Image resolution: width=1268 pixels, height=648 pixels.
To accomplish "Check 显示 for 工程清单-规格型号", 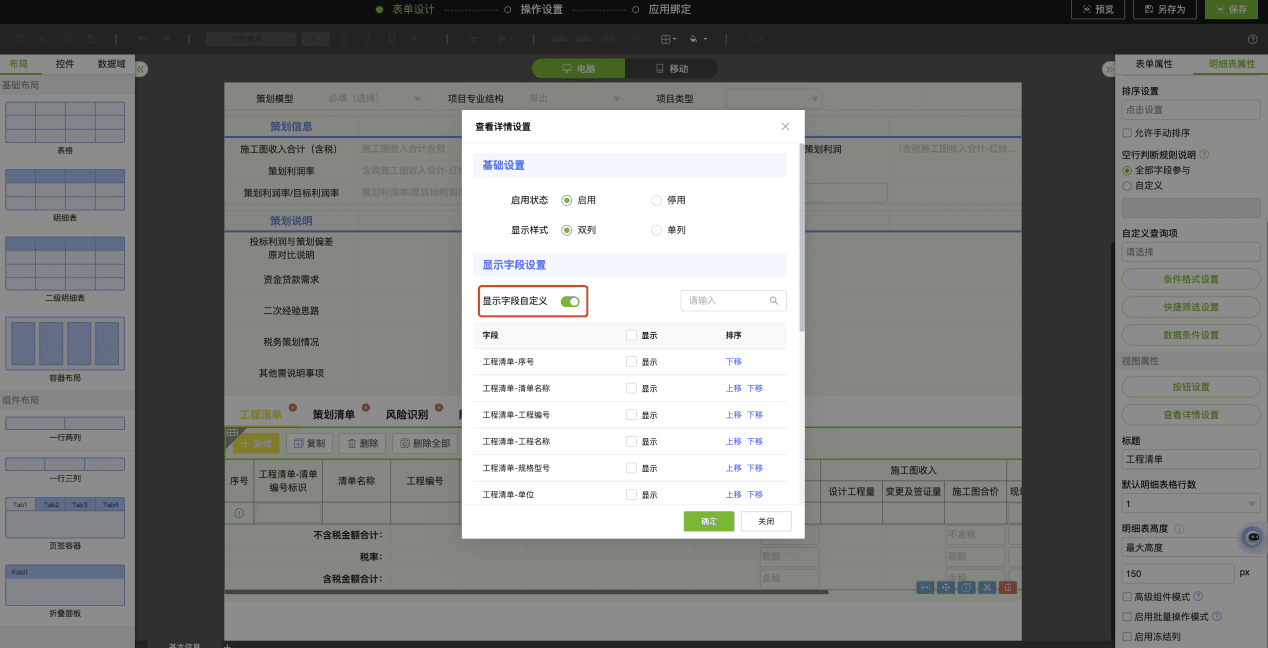I will coord(631,468).
